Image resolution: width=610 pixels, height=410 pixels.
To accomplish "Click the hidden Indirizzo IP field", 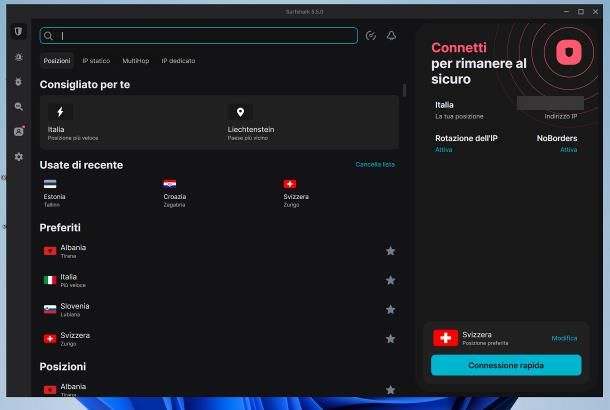I will 550,103.
